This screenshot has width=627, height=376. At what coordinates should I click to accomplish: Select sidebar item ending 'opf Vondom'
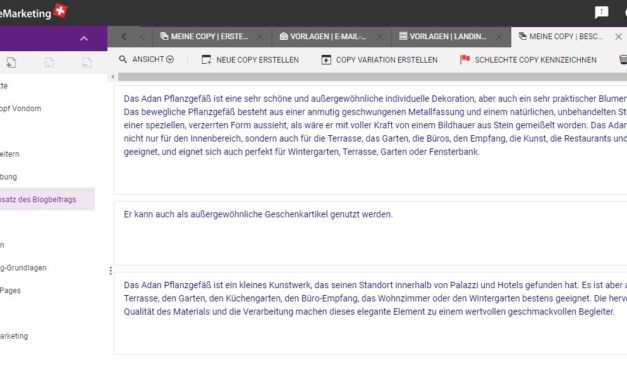20,108
